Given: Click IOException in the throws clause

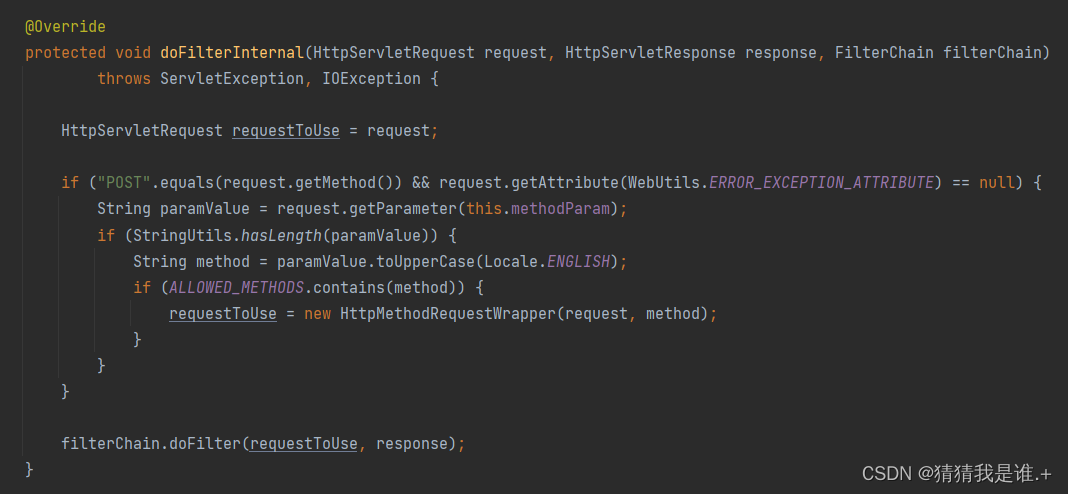Looking at the screenshot, I should (x=371, y=78).
